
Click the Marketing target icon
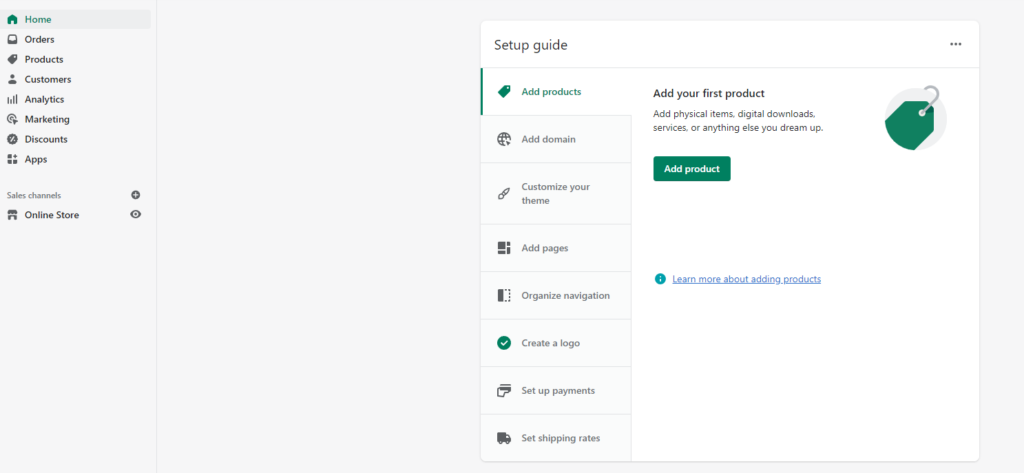(x=12, y=120)
